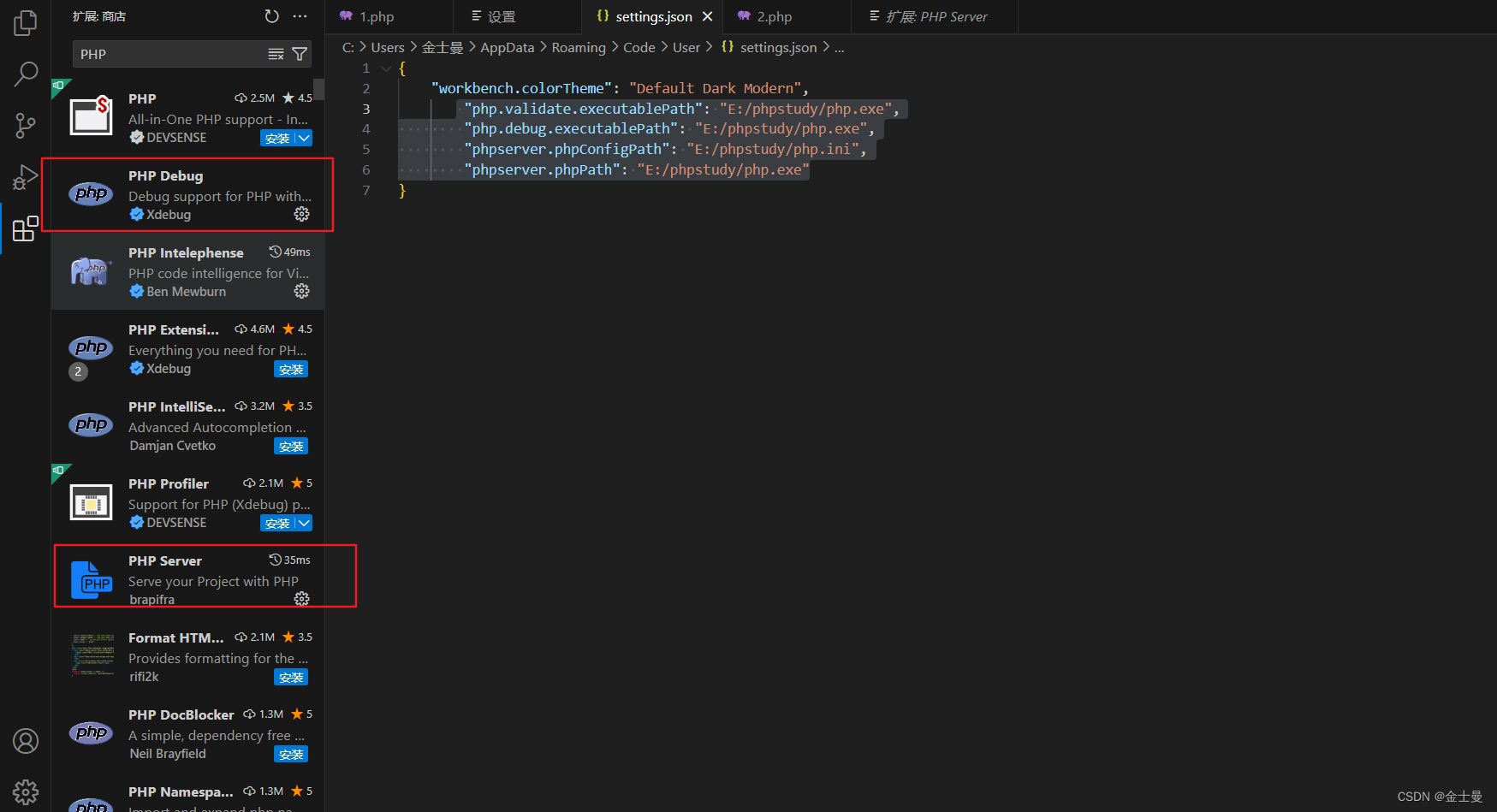This screenshot has width=1497, height=812.
Task: Install the PHP Profiler extension
Action: point(277,523)
